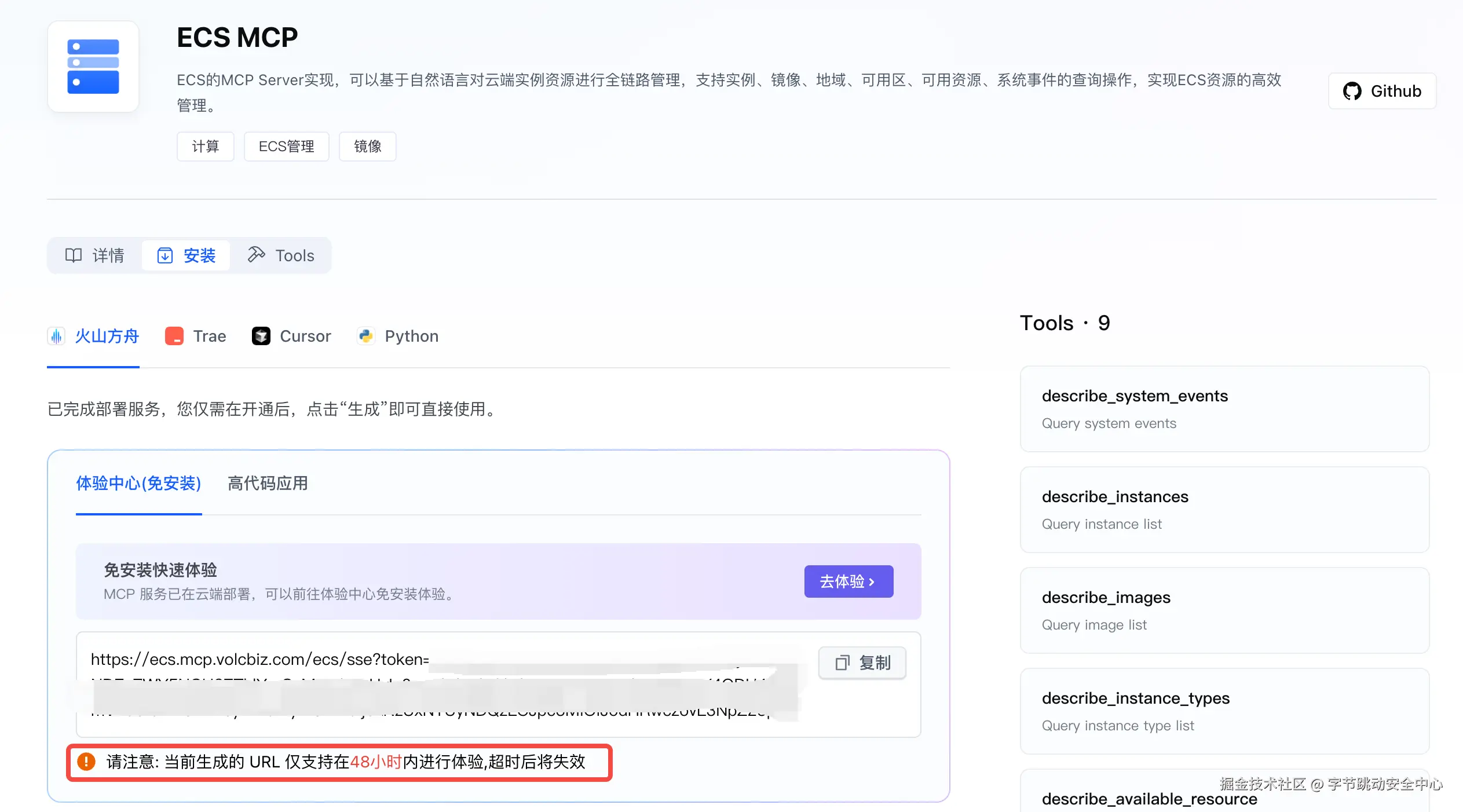Click the 火山方舟 waveform icon

(x=56, y=336)
